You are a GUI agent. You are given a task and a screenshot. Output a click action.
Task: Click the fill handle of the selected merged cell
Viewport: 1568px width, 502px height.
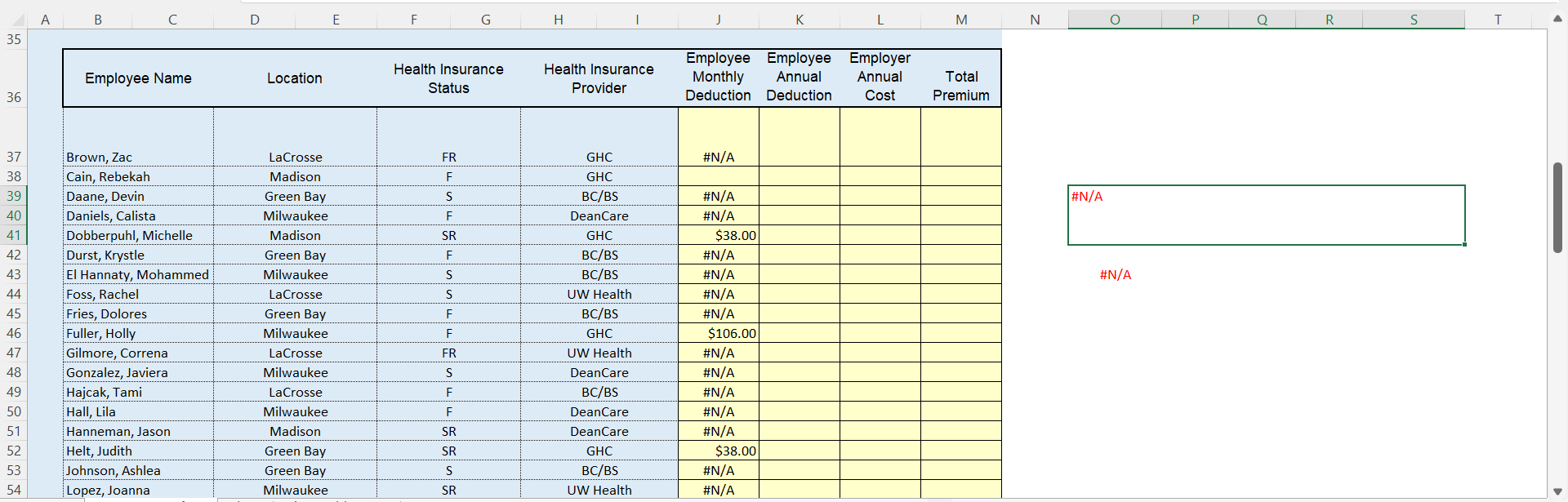1464,245
